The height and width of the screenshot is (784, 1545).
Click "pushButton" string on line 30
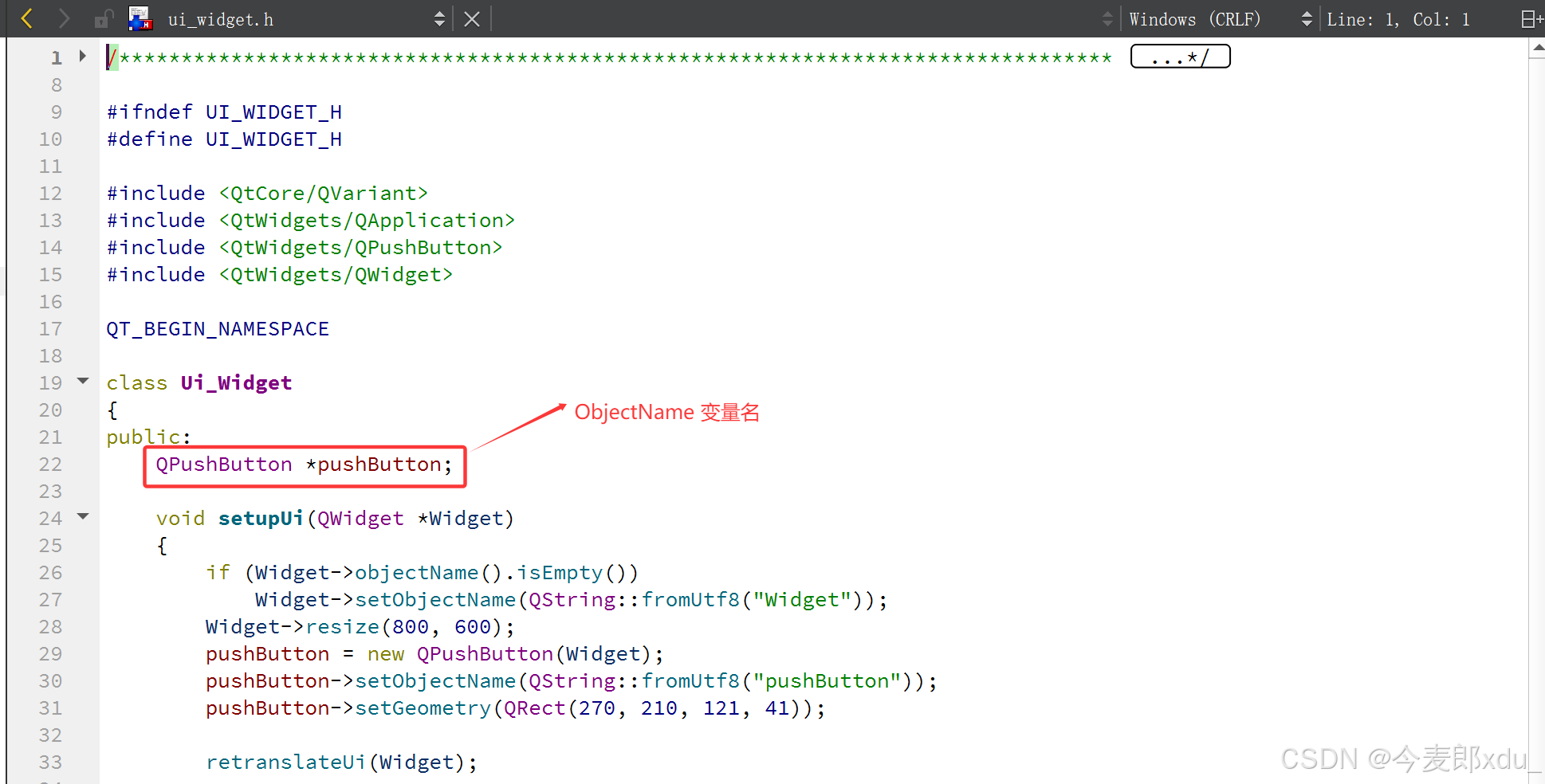pos(827,681)
